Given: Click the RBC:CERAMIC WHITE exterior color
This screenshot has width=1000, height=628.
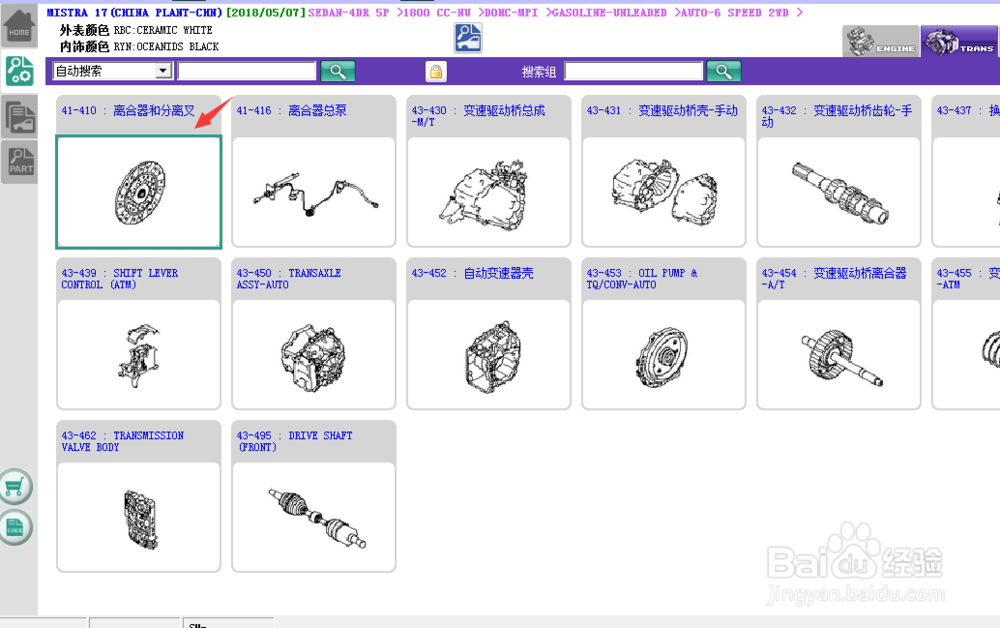Looking at the screenshot, I should (x=163, y=30).
